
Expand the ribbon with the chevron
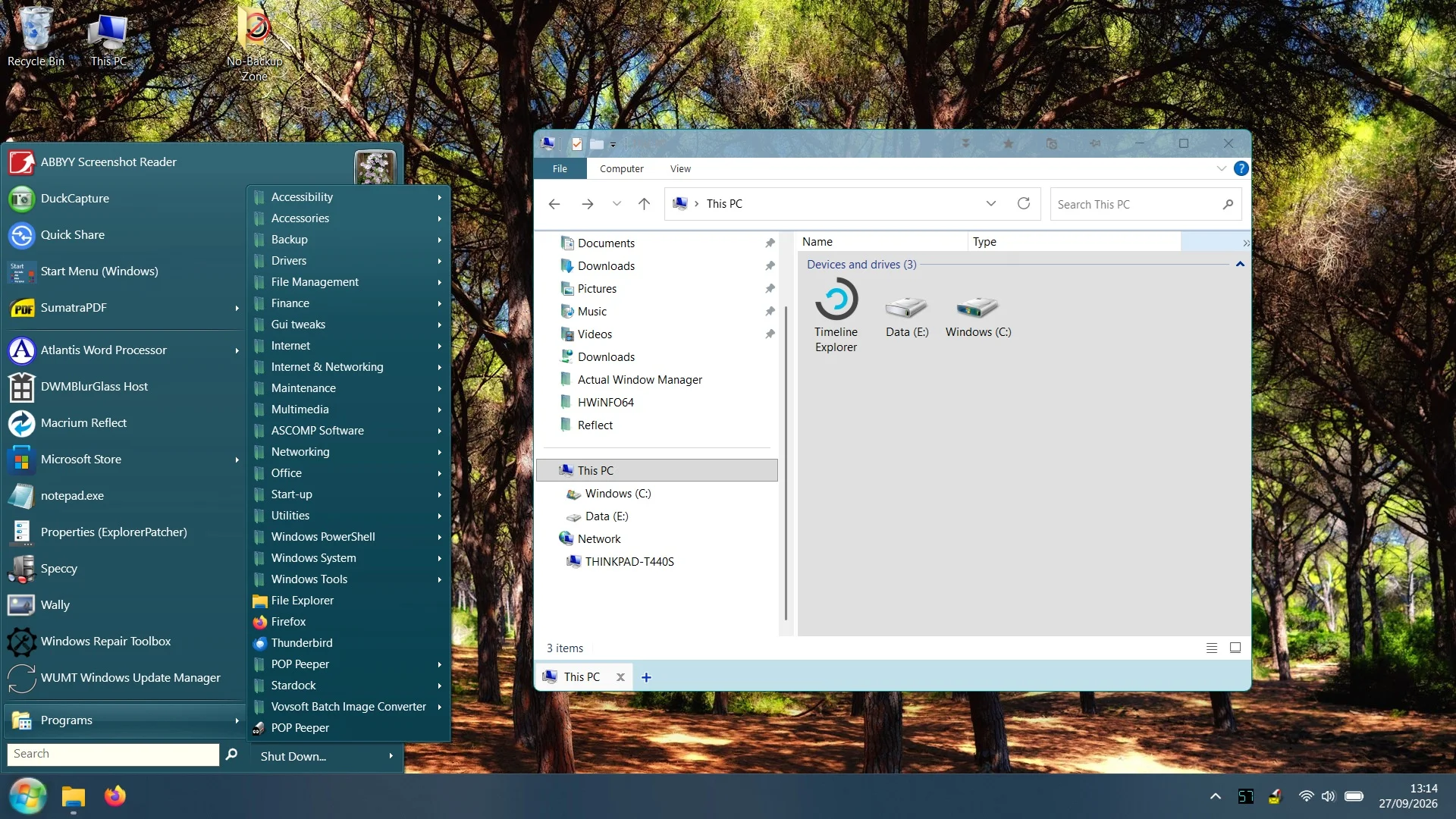[x=1221, y=168]
